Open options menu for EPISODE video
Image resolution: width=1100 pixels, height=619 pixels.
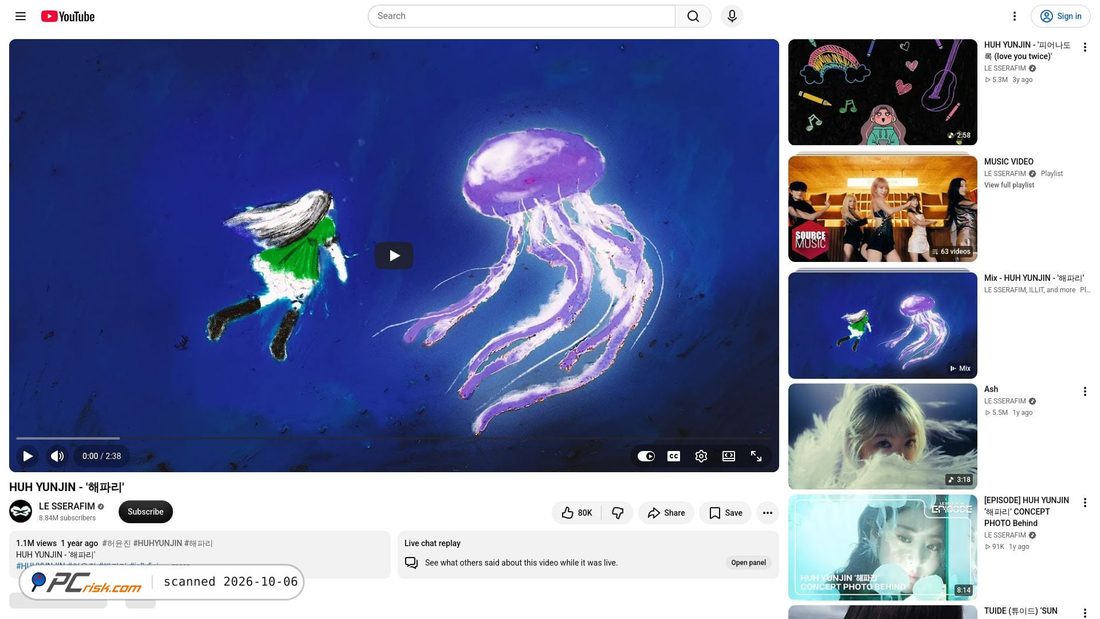point(1085,502)
